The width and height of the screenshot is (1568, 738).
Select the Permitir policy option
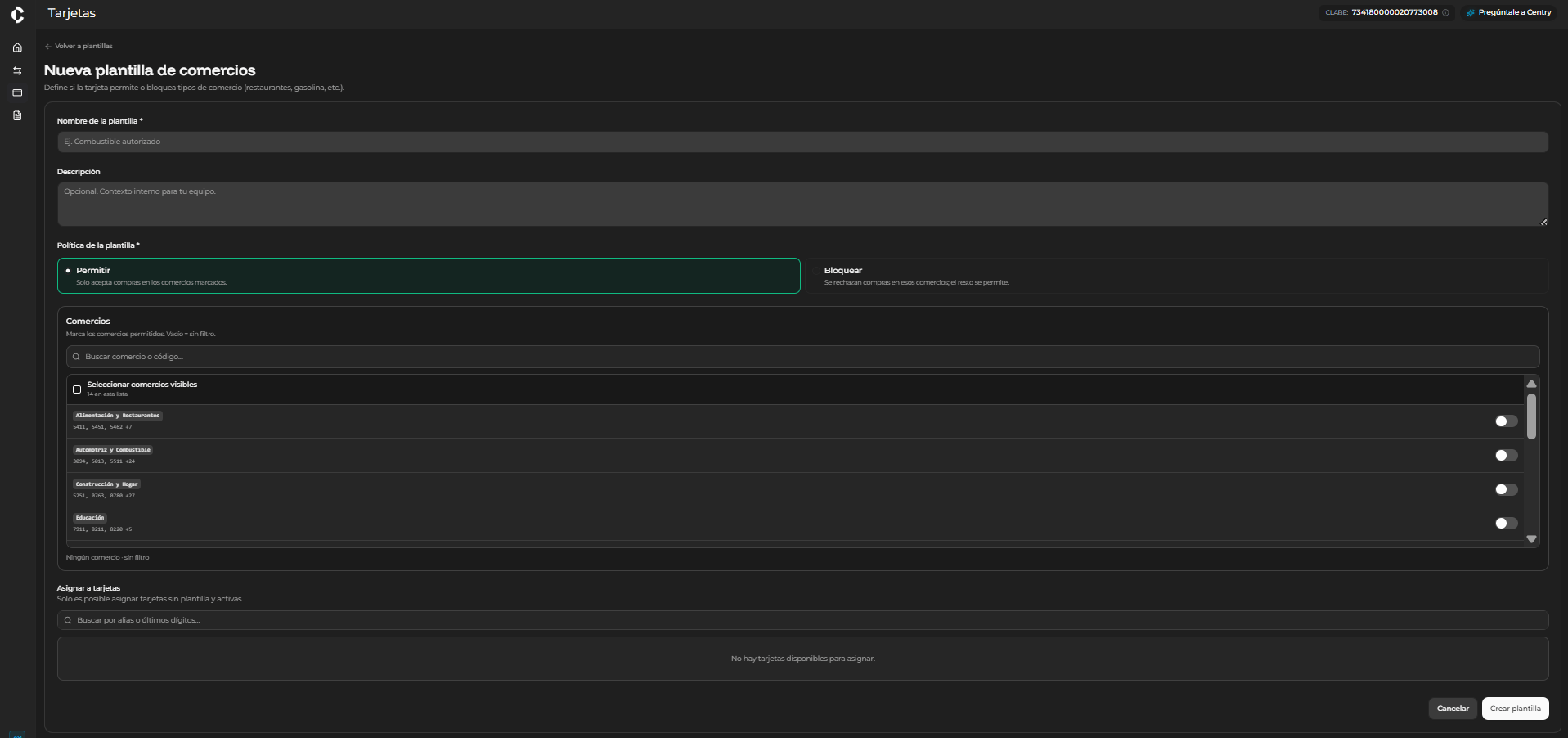tap(429, 276)
